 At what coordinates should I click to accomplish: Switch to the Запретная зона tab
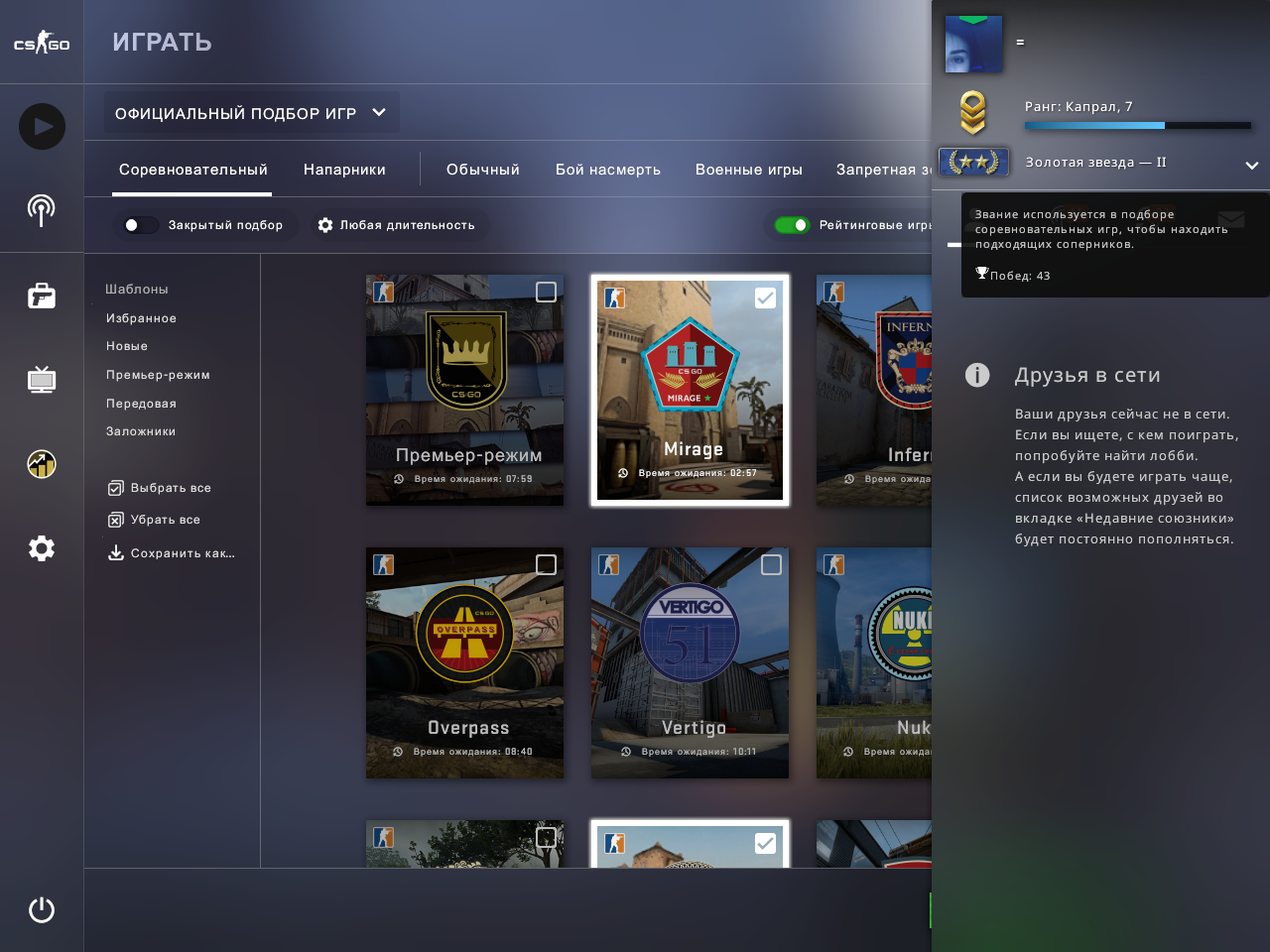pos(884,170)
